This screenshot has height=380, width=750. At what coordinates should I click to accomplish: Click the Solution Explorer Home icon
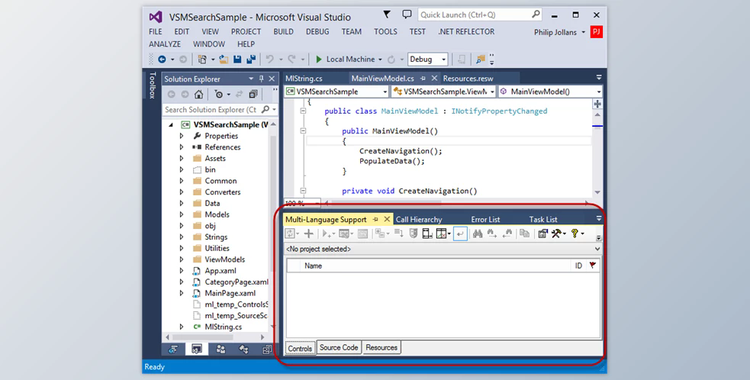[199, 94]
